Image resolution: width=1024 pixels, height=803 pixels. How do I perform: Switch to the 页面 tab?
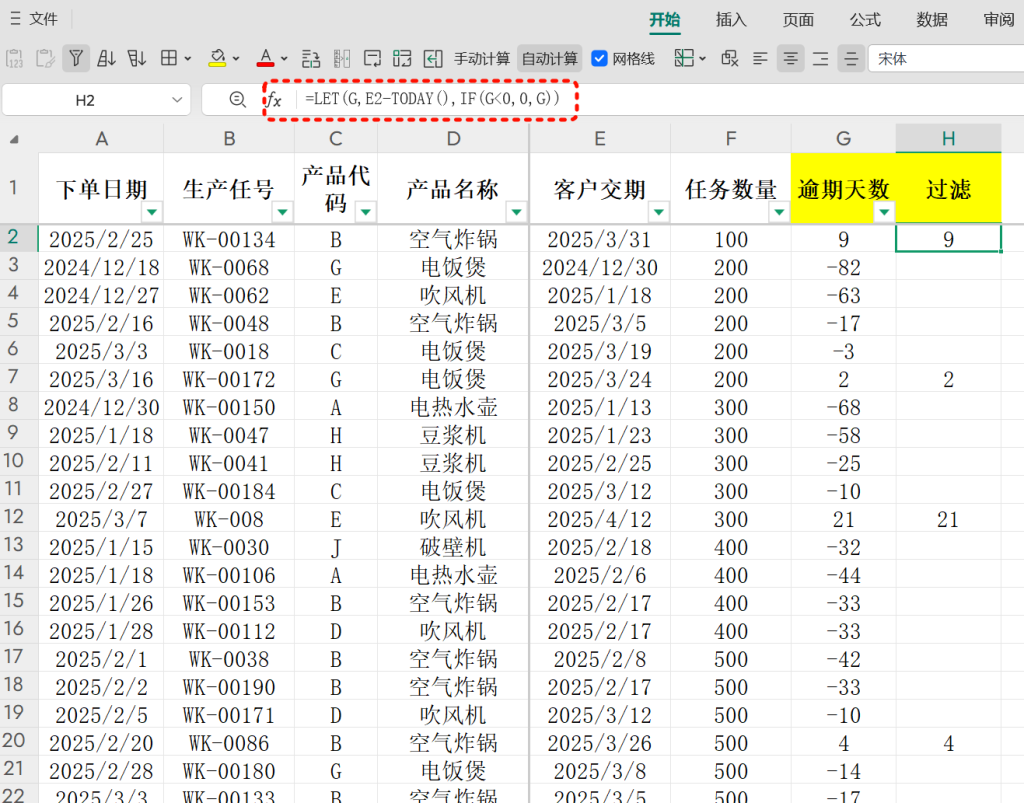point(798,20)
